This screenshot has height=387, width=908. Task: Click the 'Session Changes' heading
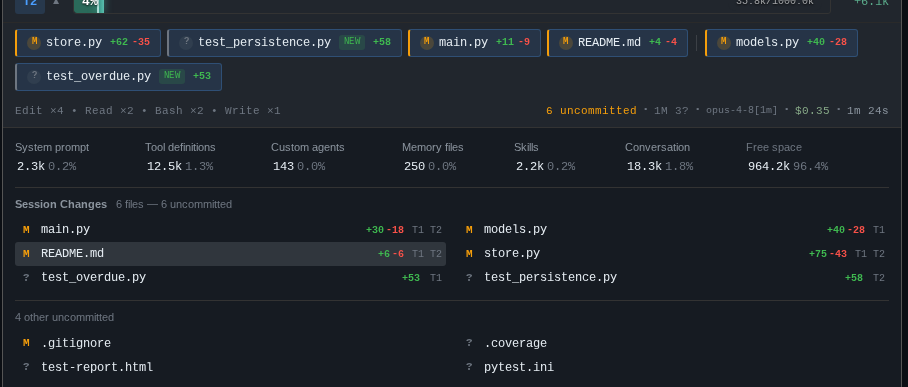click(x=61, y=205)
